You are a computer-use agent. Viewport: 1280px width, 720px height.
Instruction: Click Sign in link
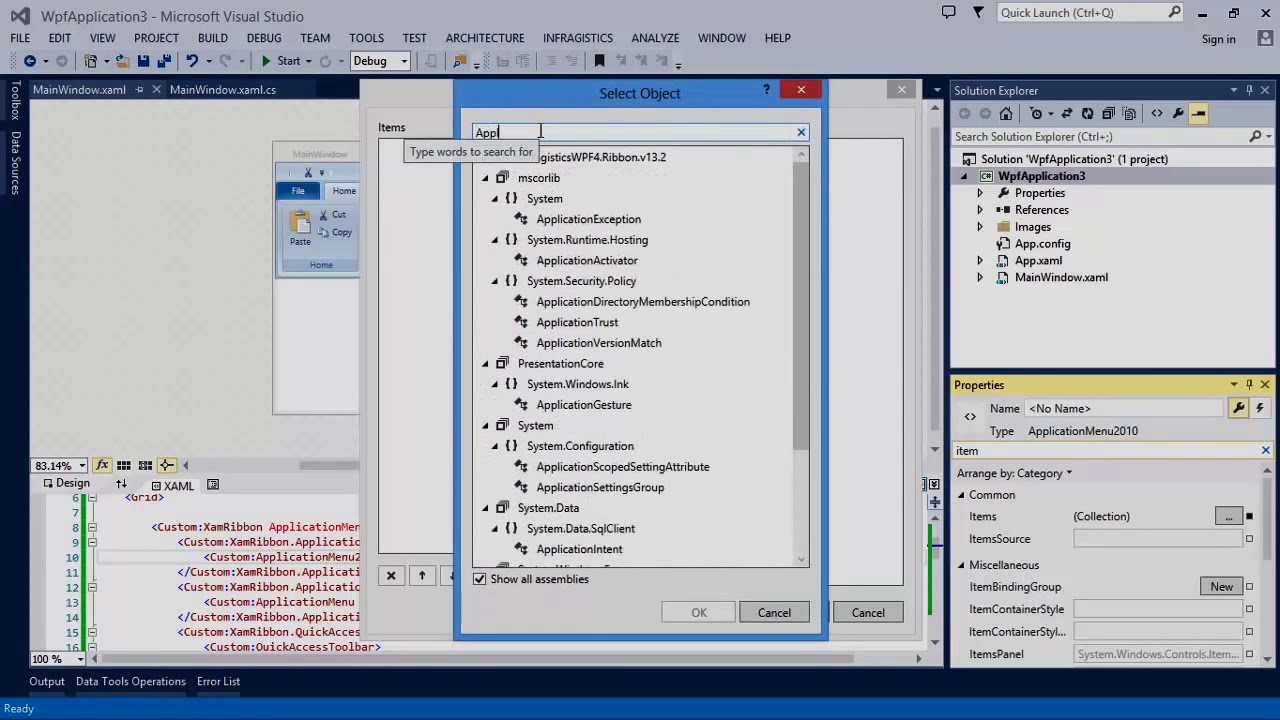tap(1218, 39)
